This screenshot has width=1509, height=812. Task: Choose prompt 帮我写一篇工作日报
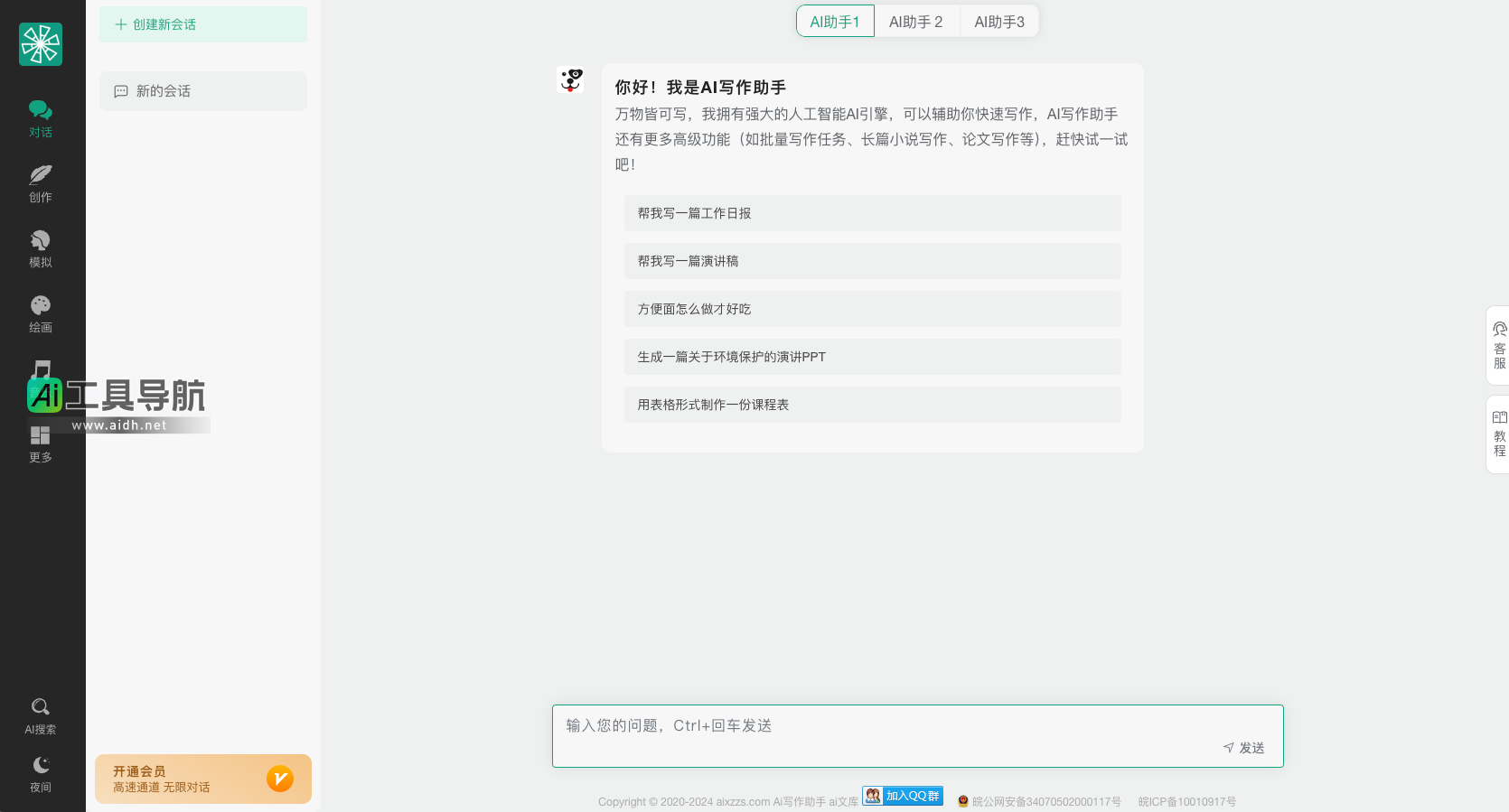tap(872, 213)
